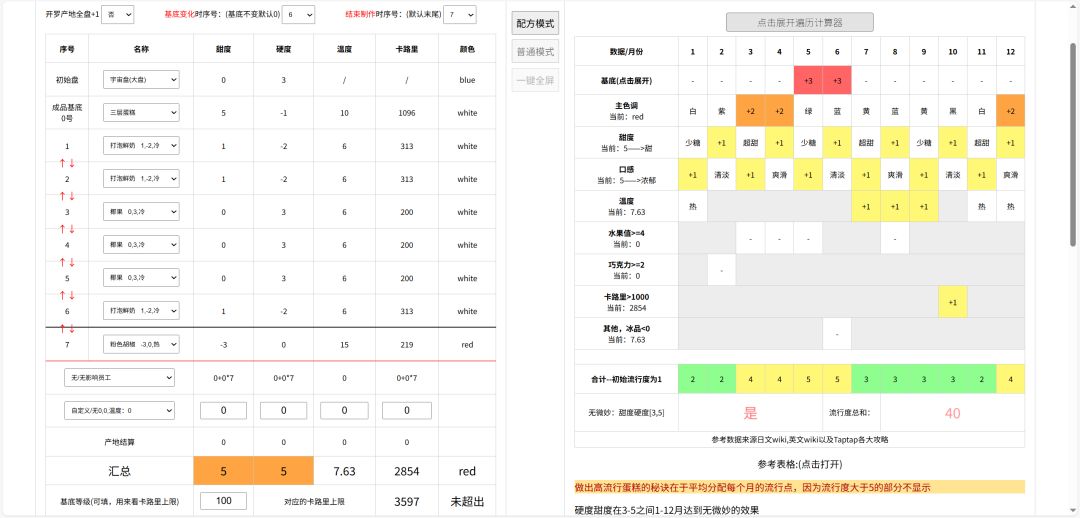The image size is (1080, 518).
Task: Click the 未超出 status text
Action: coord(467,501)
